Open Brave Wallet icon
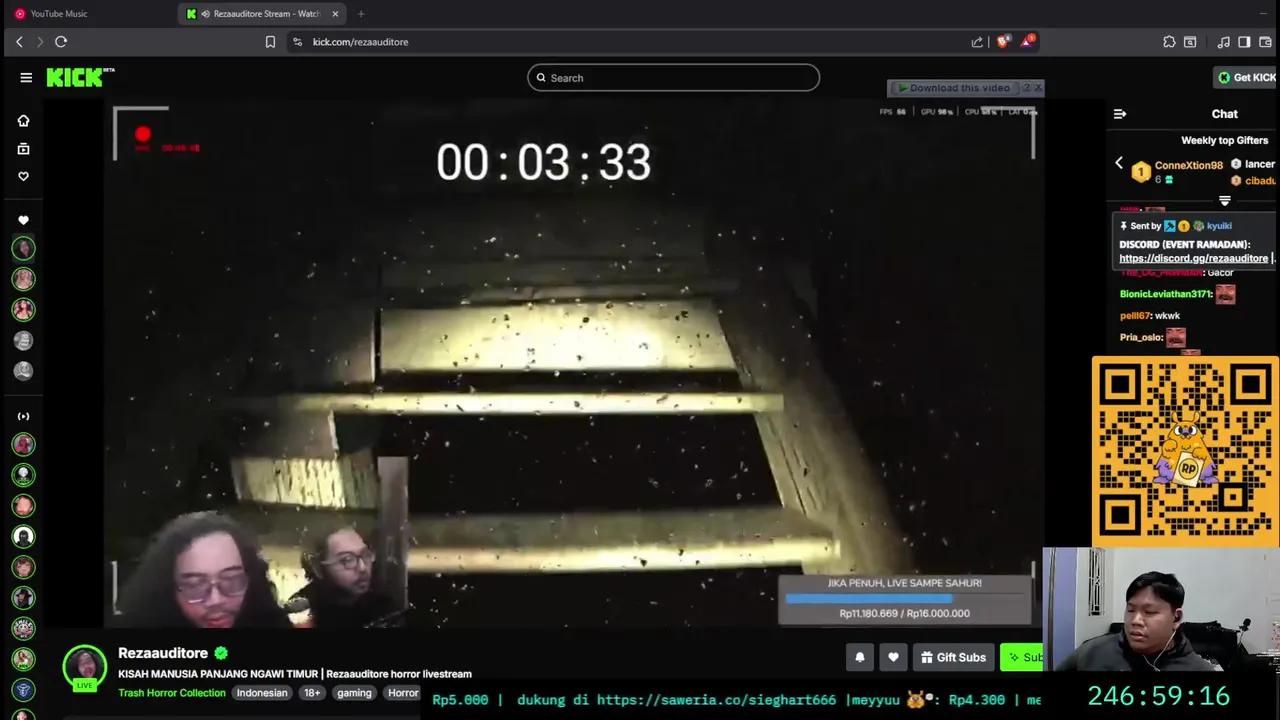The image size is (1280, 720). point(1264,42)
